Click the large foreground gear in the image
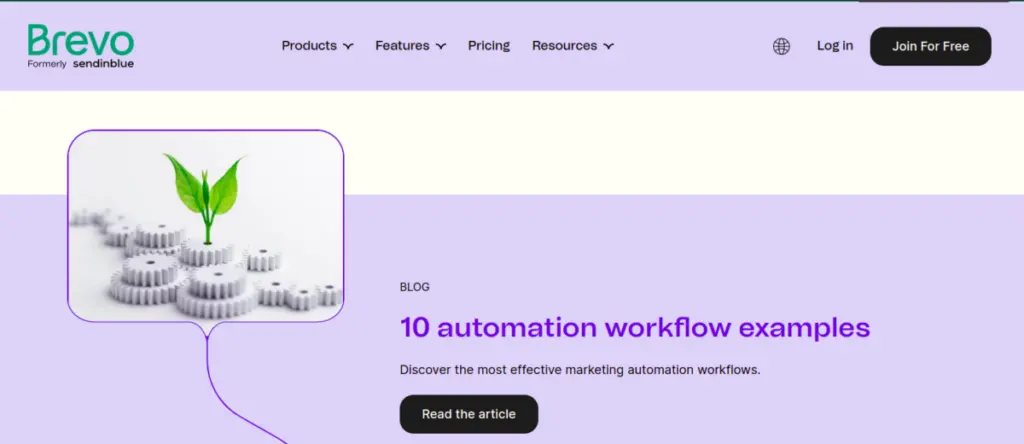The height and width of the screenshot is (444, 1024). [215, 282]
